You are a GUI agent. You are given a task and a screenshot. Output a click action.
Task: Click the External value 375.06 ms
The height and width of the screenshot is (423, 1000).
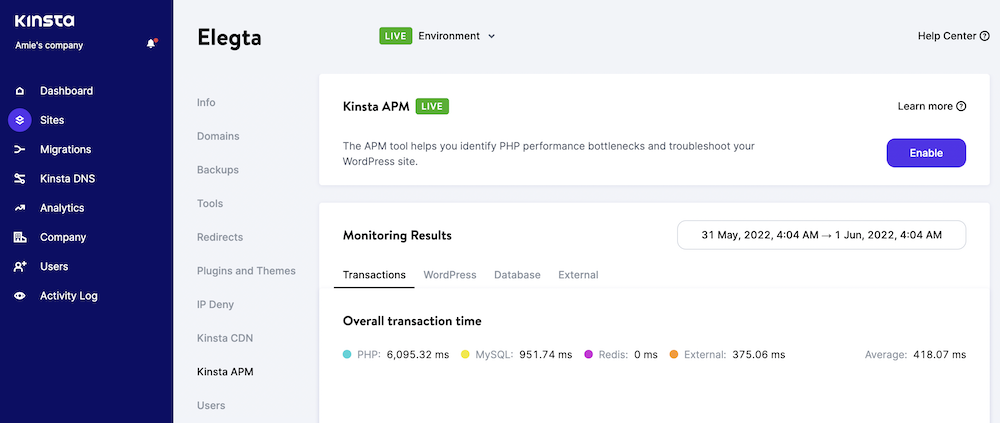[x=759, y=355]
